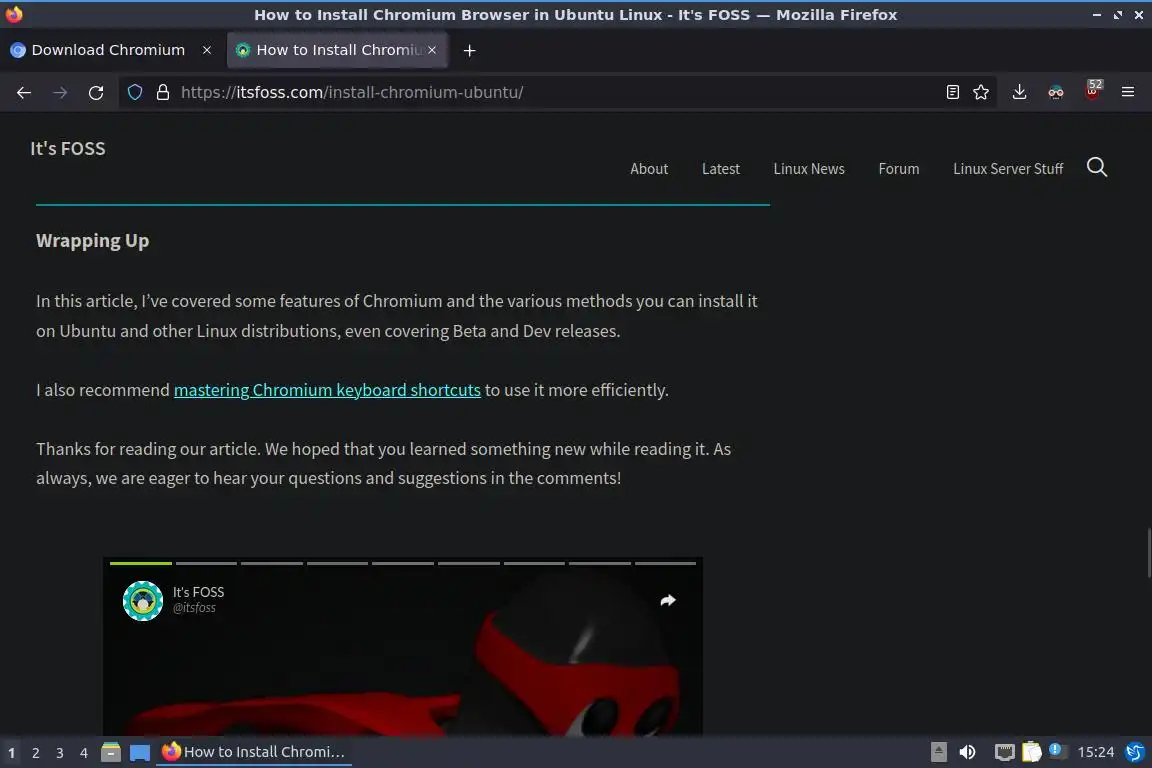Show site security padlock info
The height and width of the screenshot is (768, 1152).
coord(163,93)
